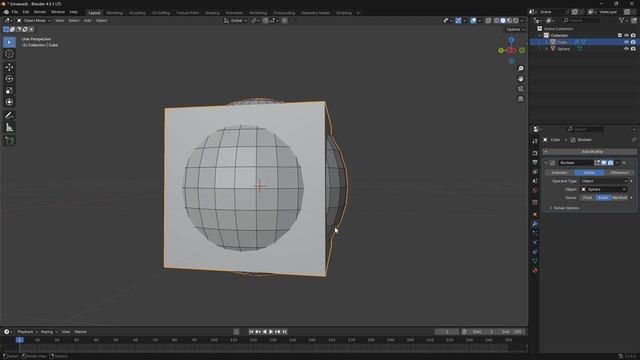Open the outliner filter dropdown
The height and width of the screenshot is (360, 640).
click(623, 20)
